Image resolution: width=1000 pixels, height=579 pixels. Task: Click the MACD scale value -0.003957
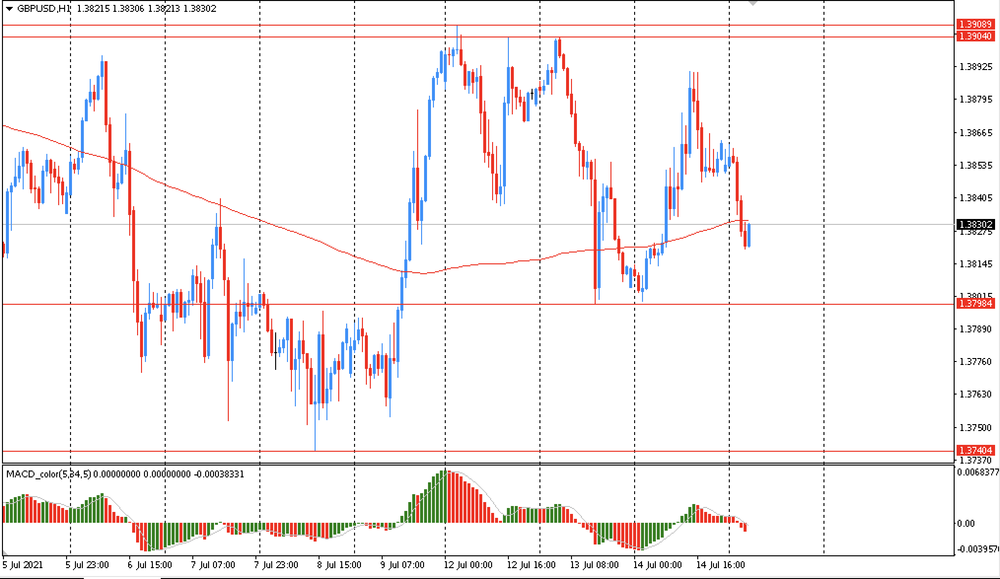977,549
